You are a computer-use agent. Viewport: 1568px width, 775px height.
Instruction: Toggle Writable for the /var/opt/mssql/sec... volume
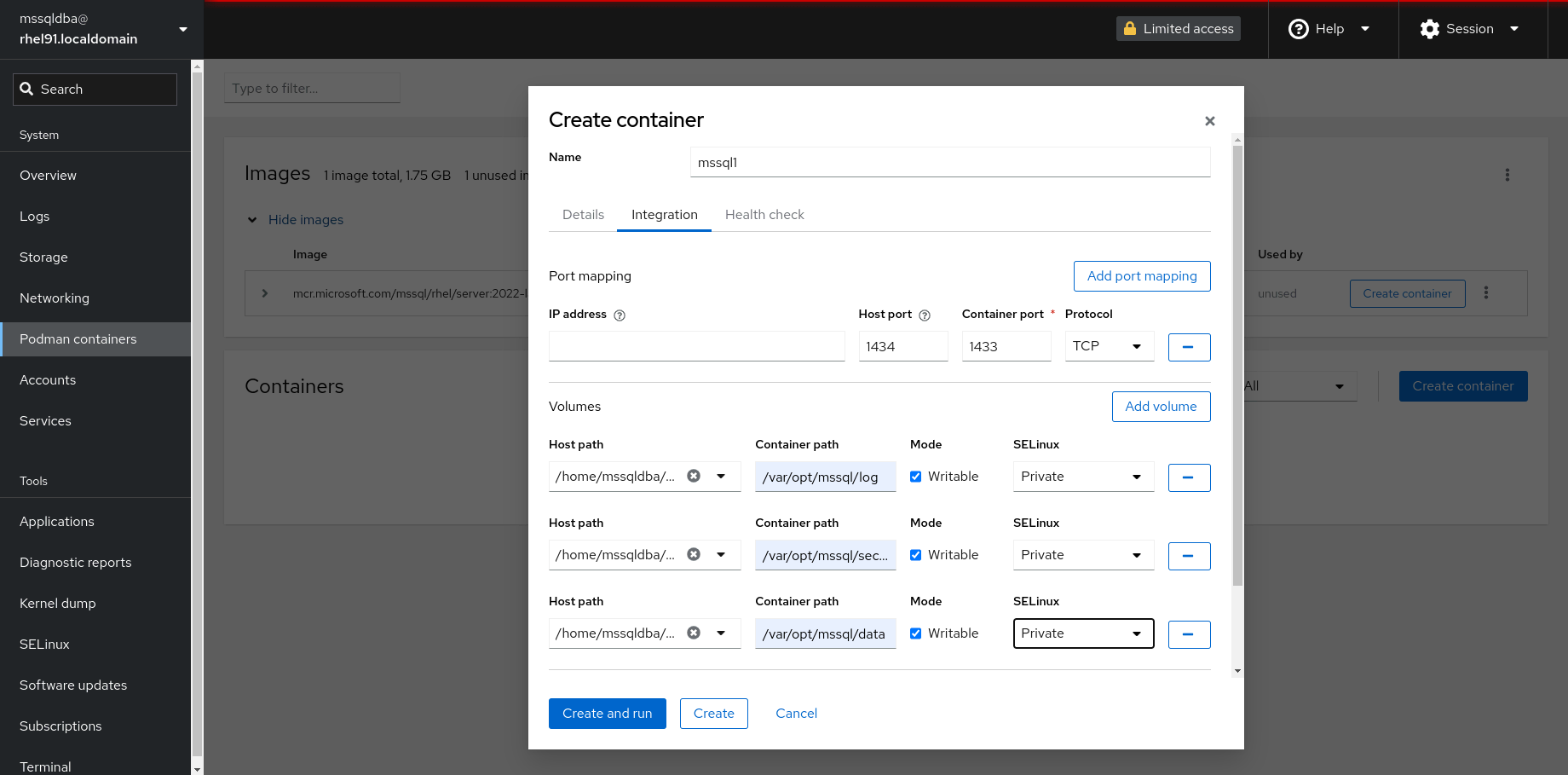click(x=916, y=555)
